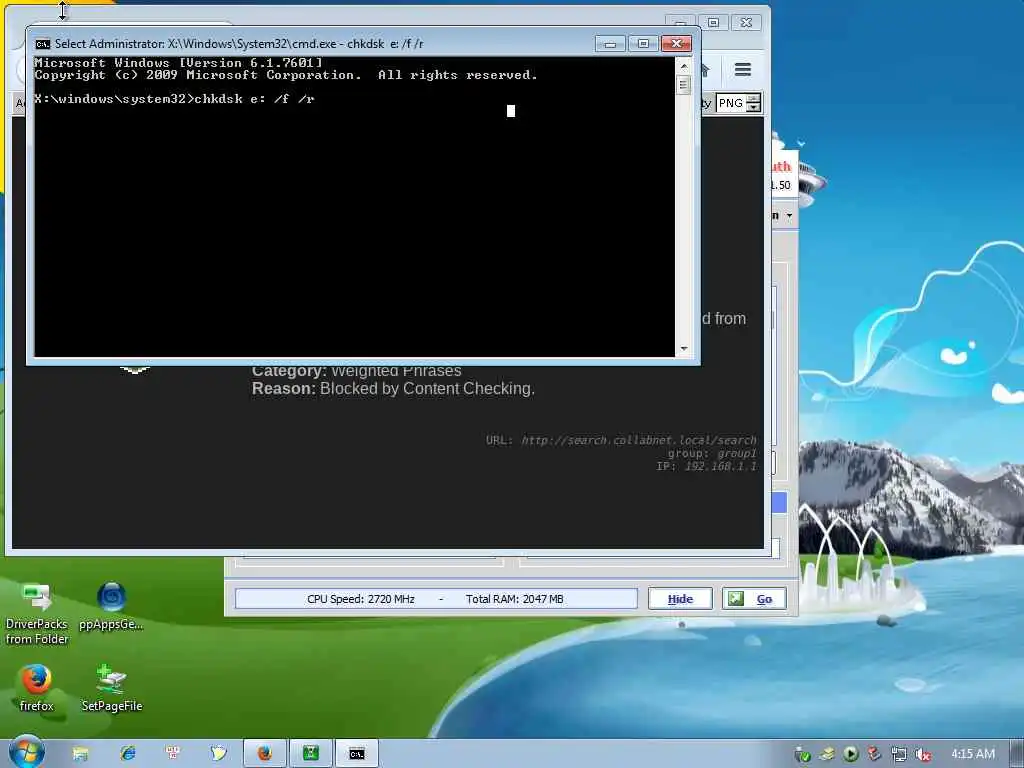The height and width of the screenshot is (768, 1024).
Task: Click Reason: Blocked by Content Checking text
Action: (x=393, y=389)
